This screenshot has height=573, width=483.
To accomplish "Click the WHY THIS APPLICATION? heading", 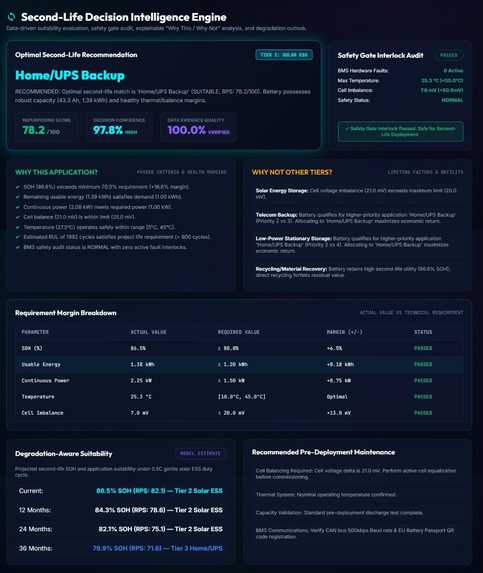I will click(x=56, y=172).
